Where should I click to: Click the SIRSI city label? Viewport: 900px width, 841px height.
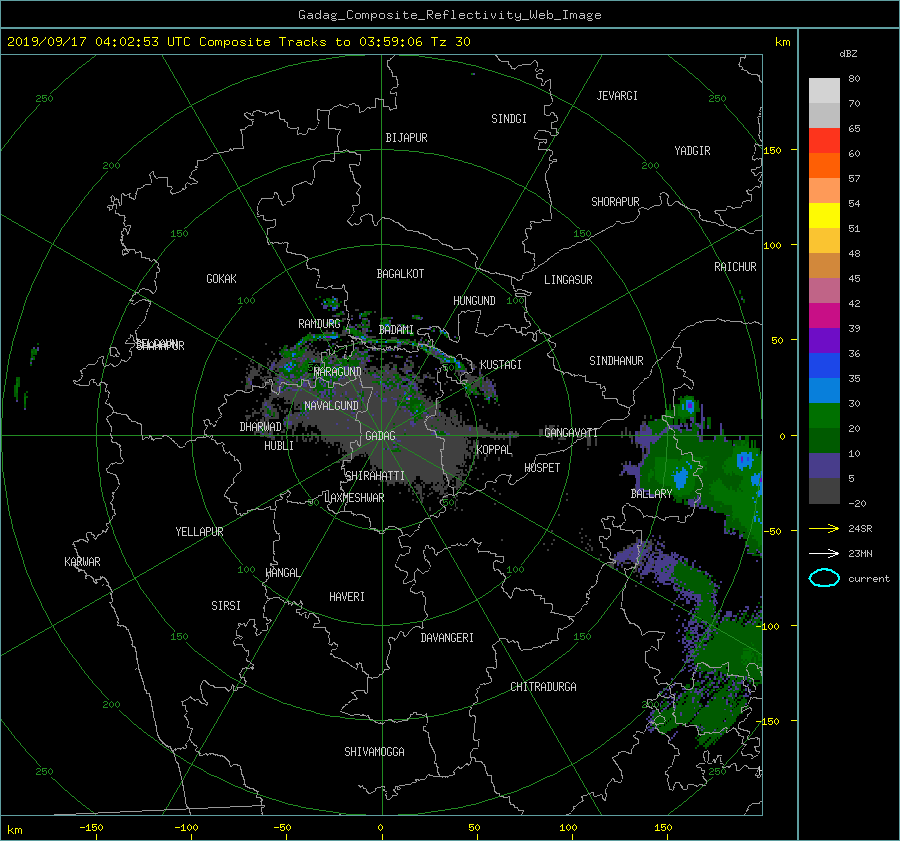click(226, 606)
